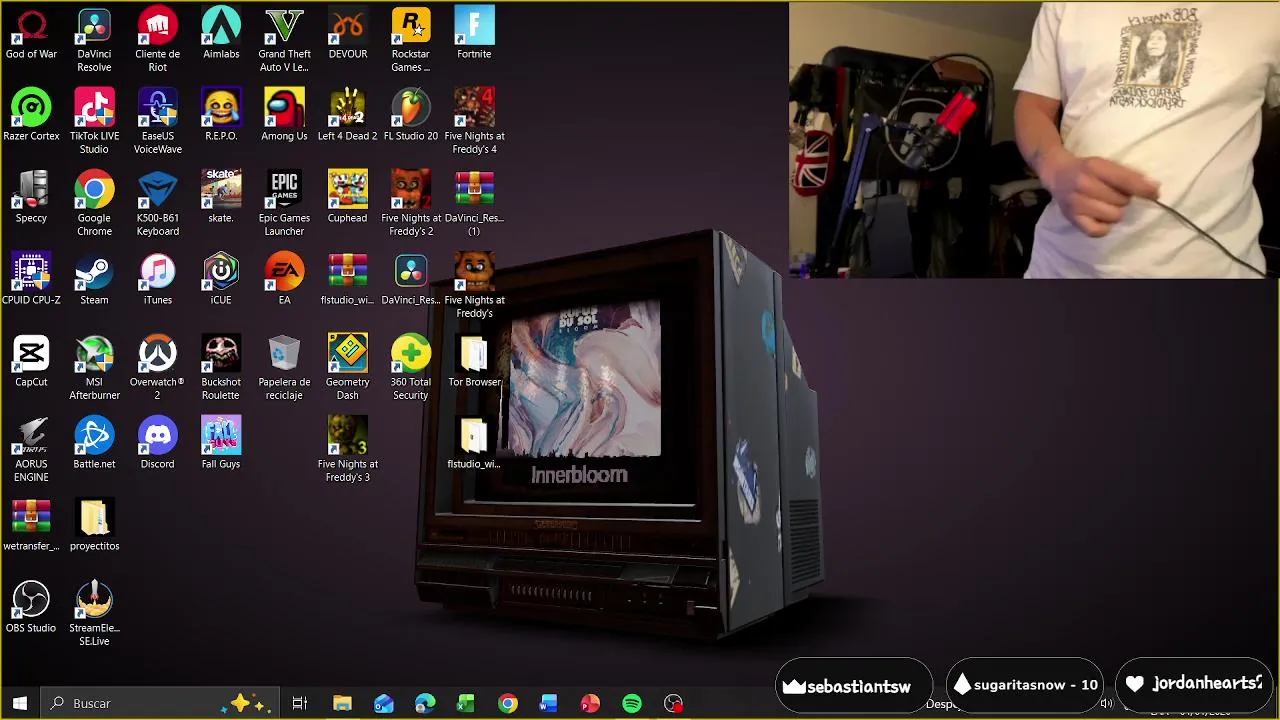Open the Windows Start menu
Viewport: 1280px width, 720px height.
[x=19, y=703]
